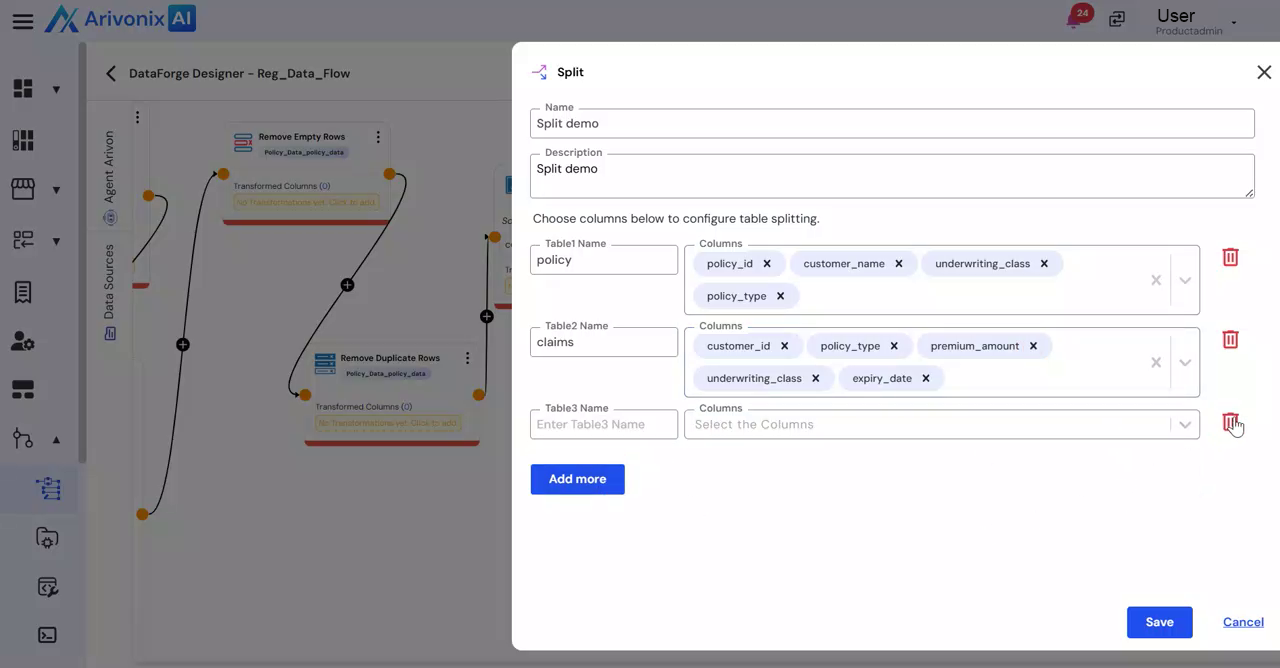The height and width of the screenshot is (668, 1280).
Task: Remove the premium_amount column chip from claims
Action: point(1033,346)
